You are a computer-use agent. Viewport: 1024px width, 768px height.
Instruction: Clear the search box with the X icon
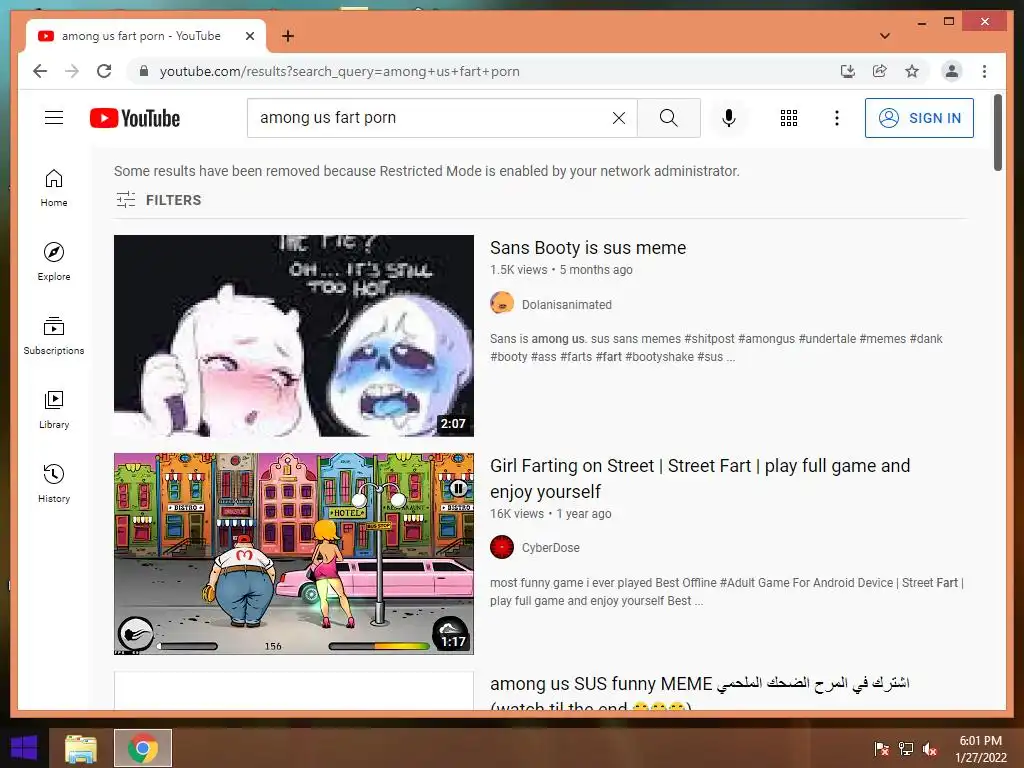tap(618, 118)
